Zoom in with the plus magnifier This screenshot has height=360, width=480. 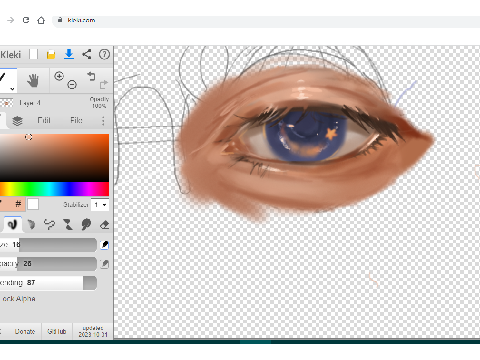coord(59,76)
